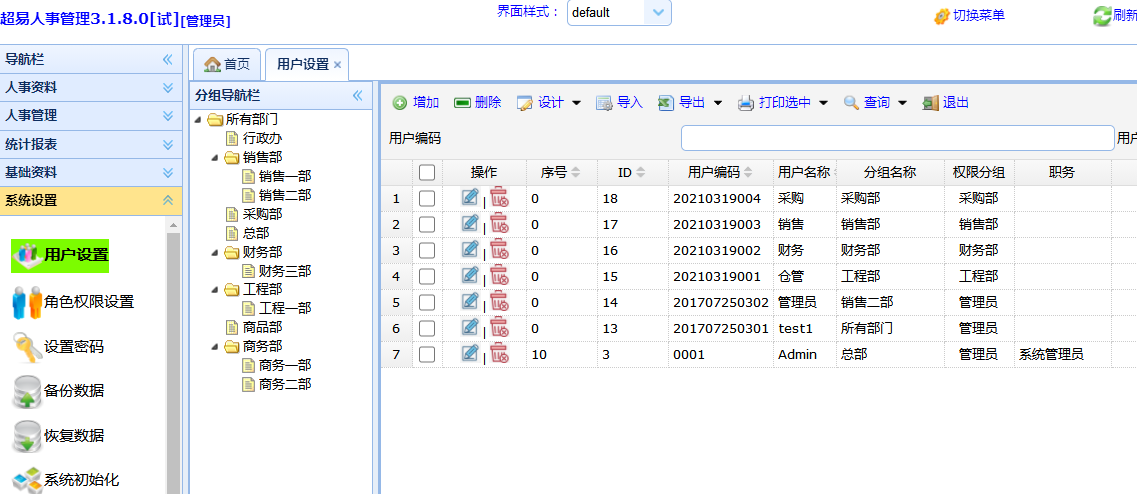Check the checkbox for row 5 管理员
The height and width of the screenshot is (494, 1137).
pos(427,302)
